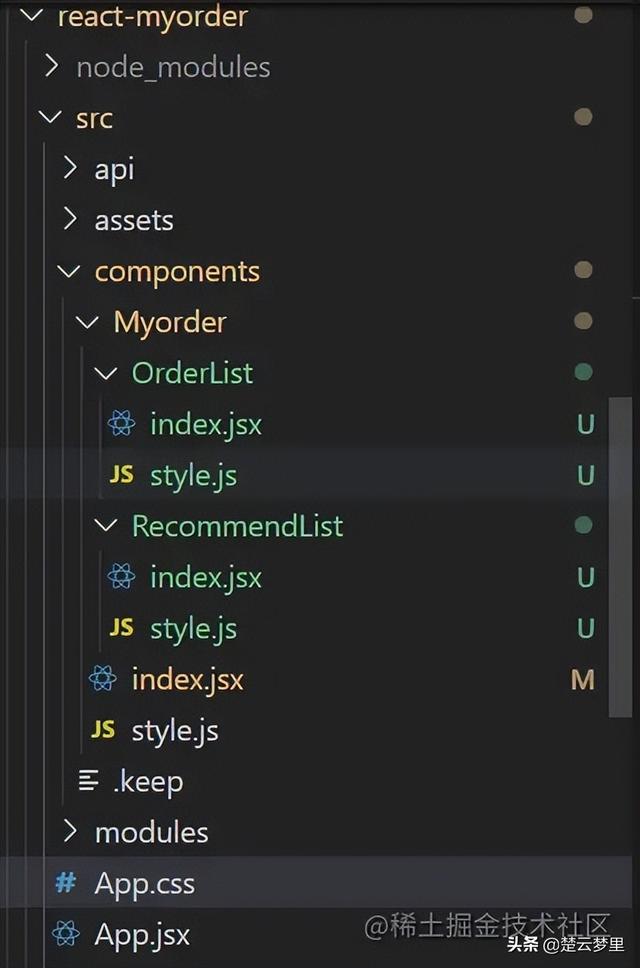640x968 pixels.
Task: Select the RecommendList folder name
Action: (x=237, y=526)
